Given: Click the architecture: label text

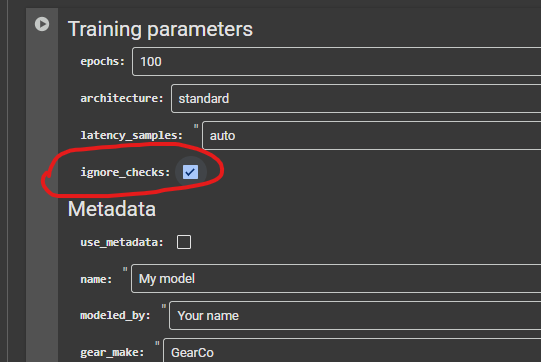Looking at the screenshot, I should 122,98.
